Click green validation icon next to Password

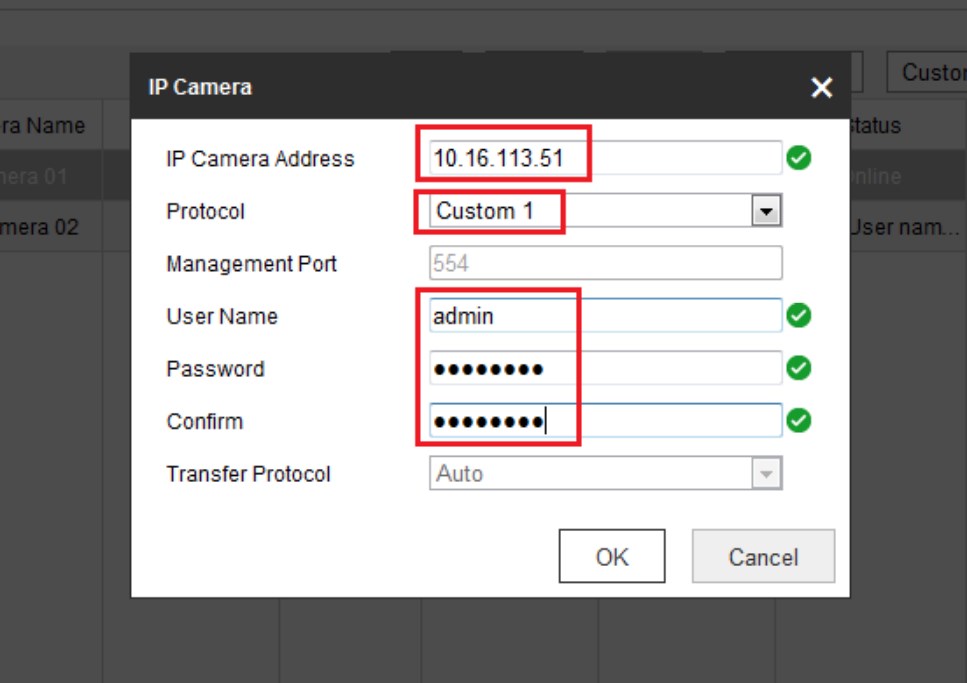pyautogui.click(x=798, y=369)
